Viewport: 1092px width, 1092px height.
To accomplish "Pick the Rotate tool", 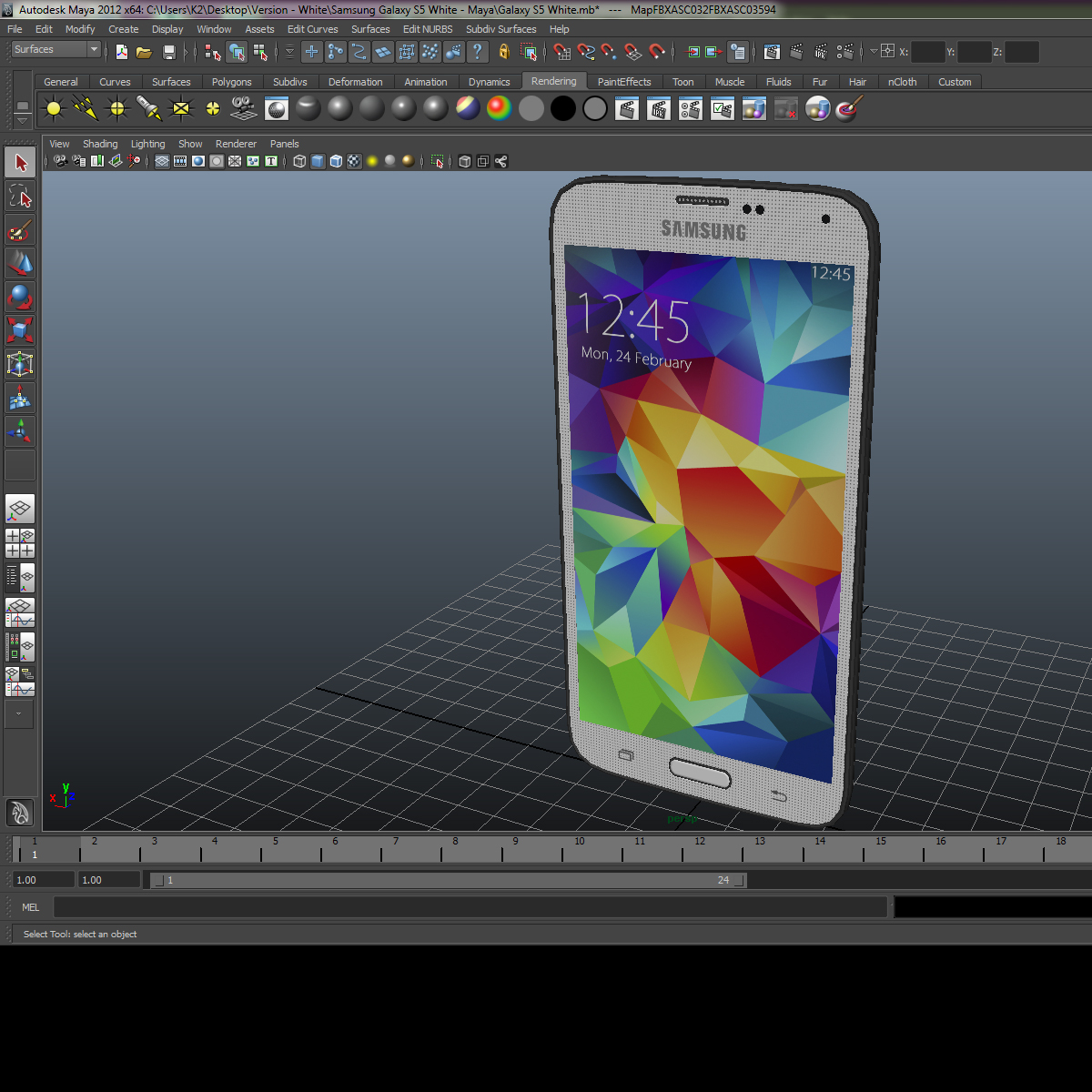I will [x=20, y=298].
